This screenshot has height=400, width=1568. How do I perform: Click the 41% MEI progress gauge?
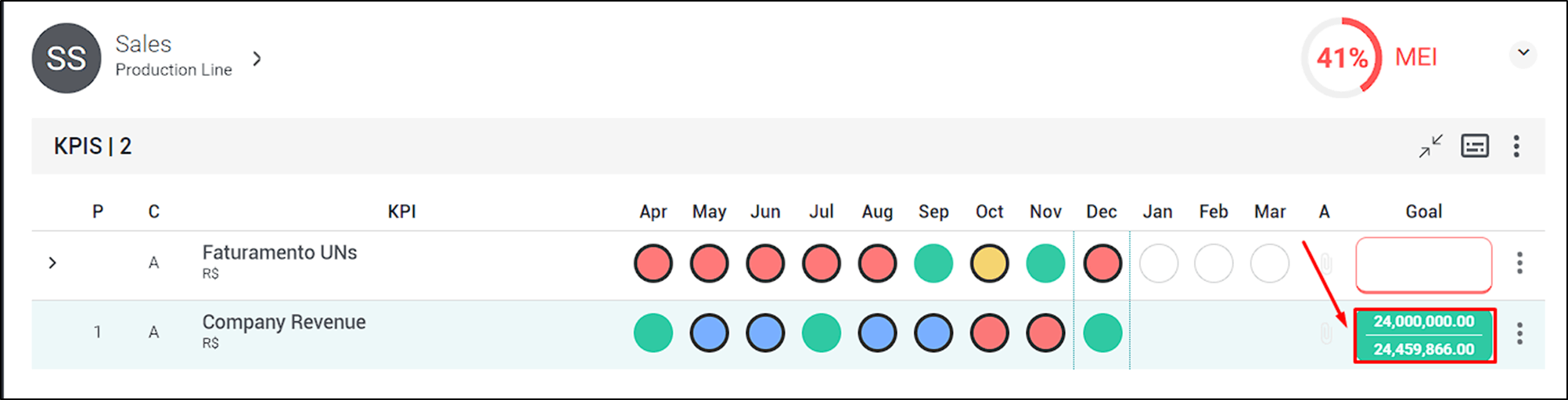coord(1343,58)
